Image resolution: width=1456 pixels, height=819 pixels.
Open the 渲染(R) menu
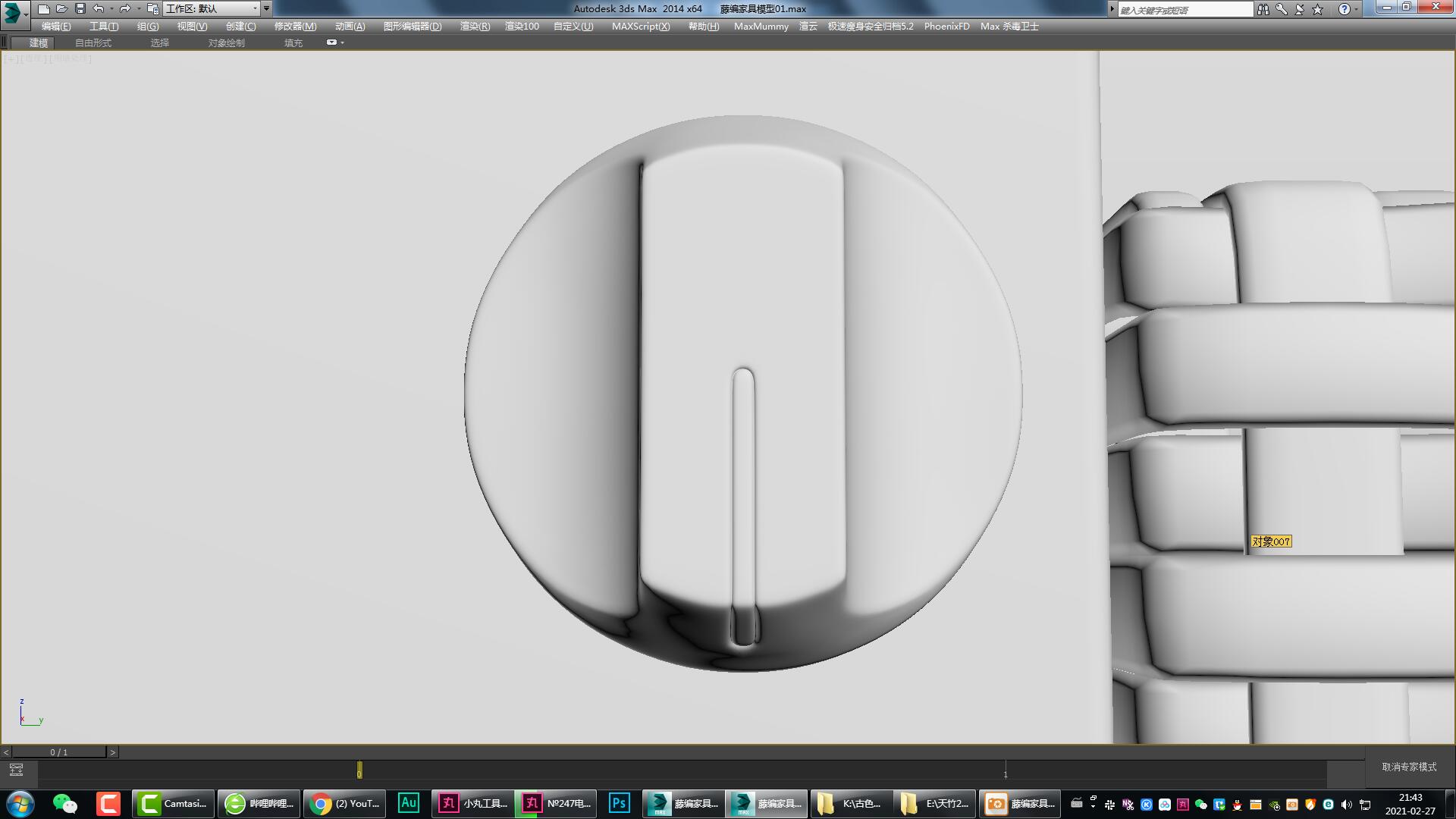(475, 26)
